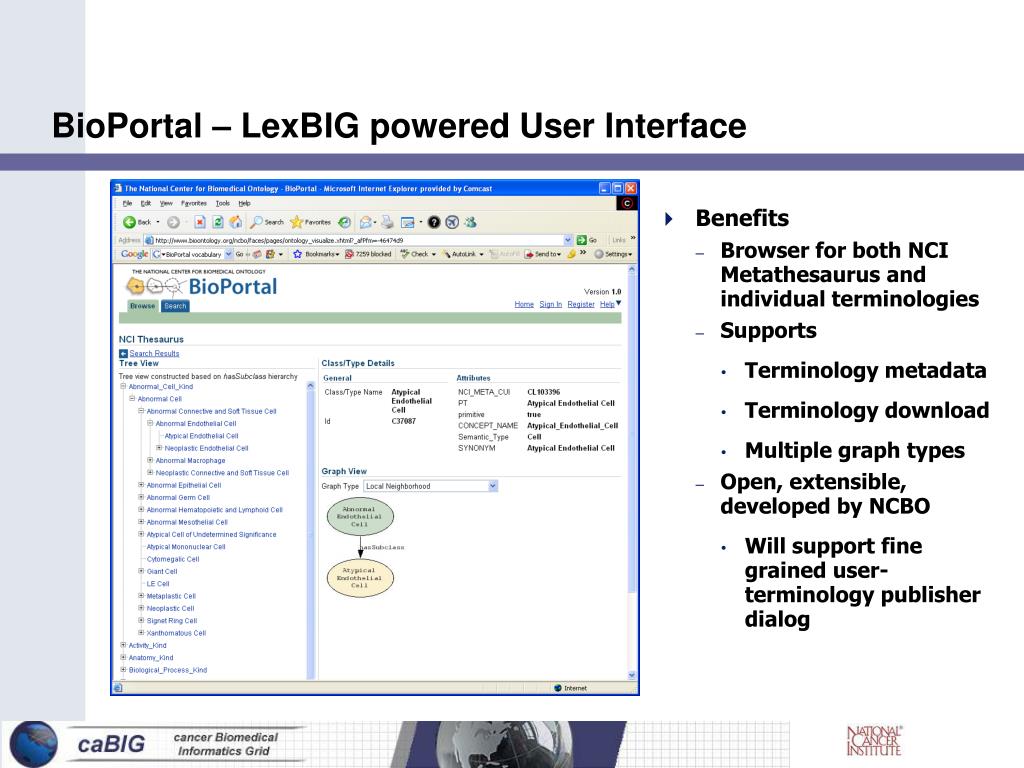1024x768 pixels.
Task: Click the green Refresh page icon
Action: pyautogui.click(x=218, y=223)
